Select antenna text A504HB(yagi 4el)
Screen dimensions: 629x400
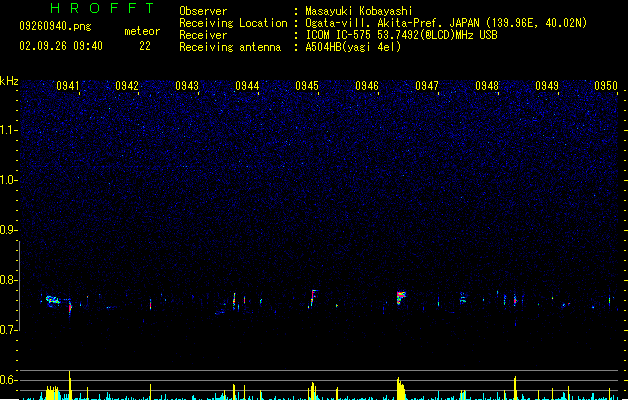(x=353, y=47)
